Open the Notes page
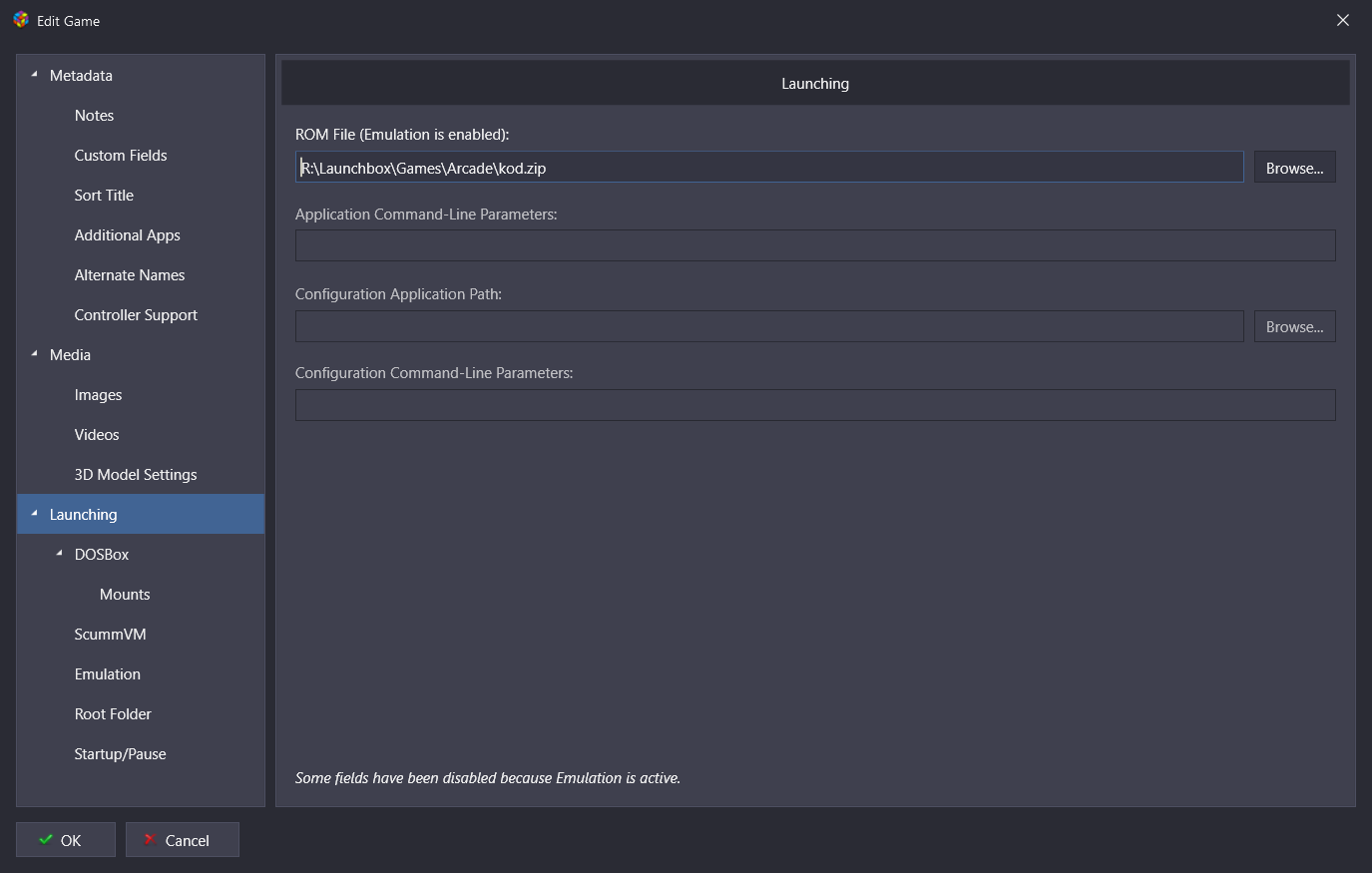This screenshot has height=873, width=1372. coord(94,116)
